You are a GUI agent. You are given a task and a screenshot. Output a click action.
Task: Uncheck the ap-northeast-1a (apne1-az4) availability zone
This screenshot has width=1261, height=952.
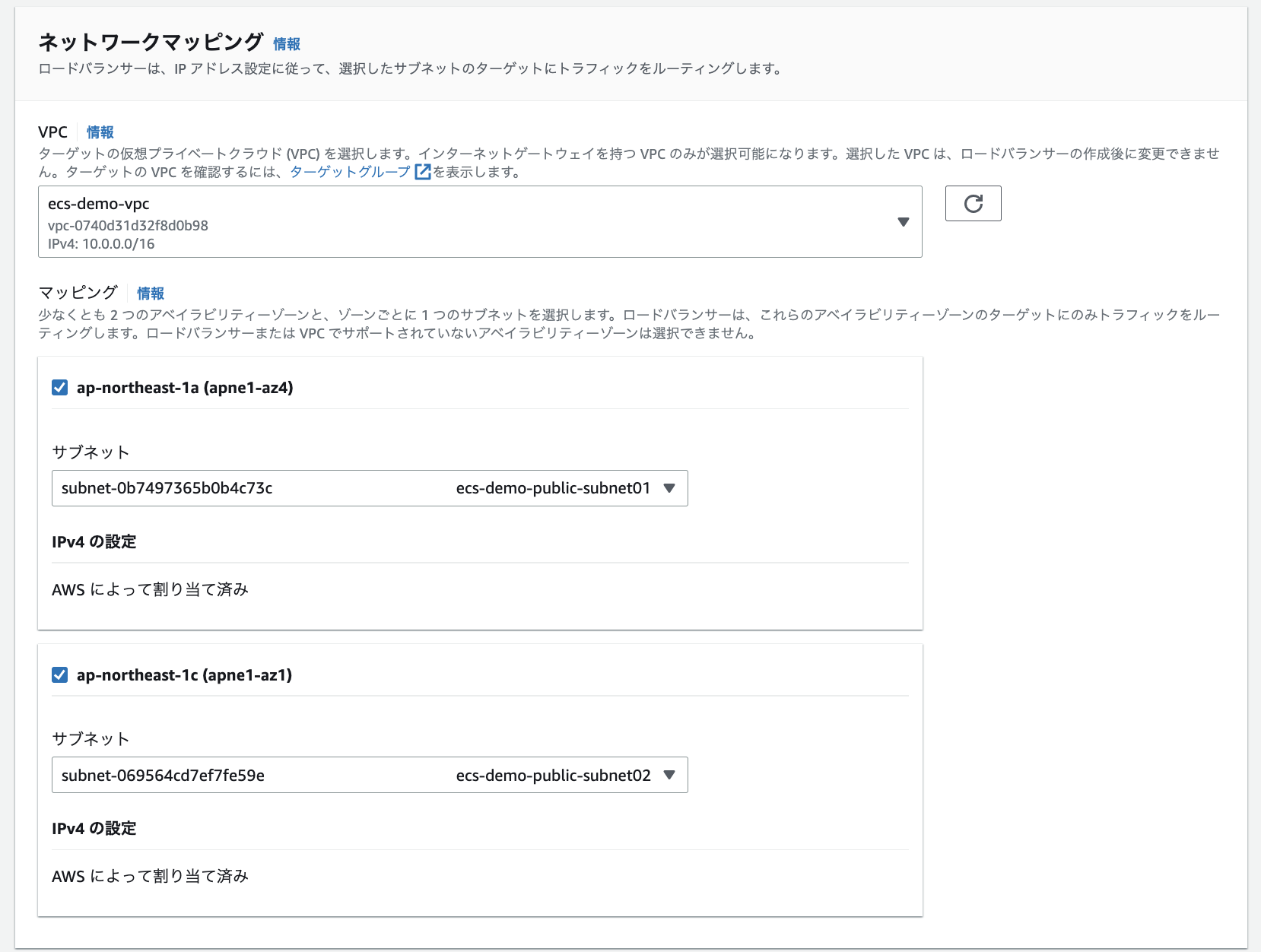[x=59, y=387]
